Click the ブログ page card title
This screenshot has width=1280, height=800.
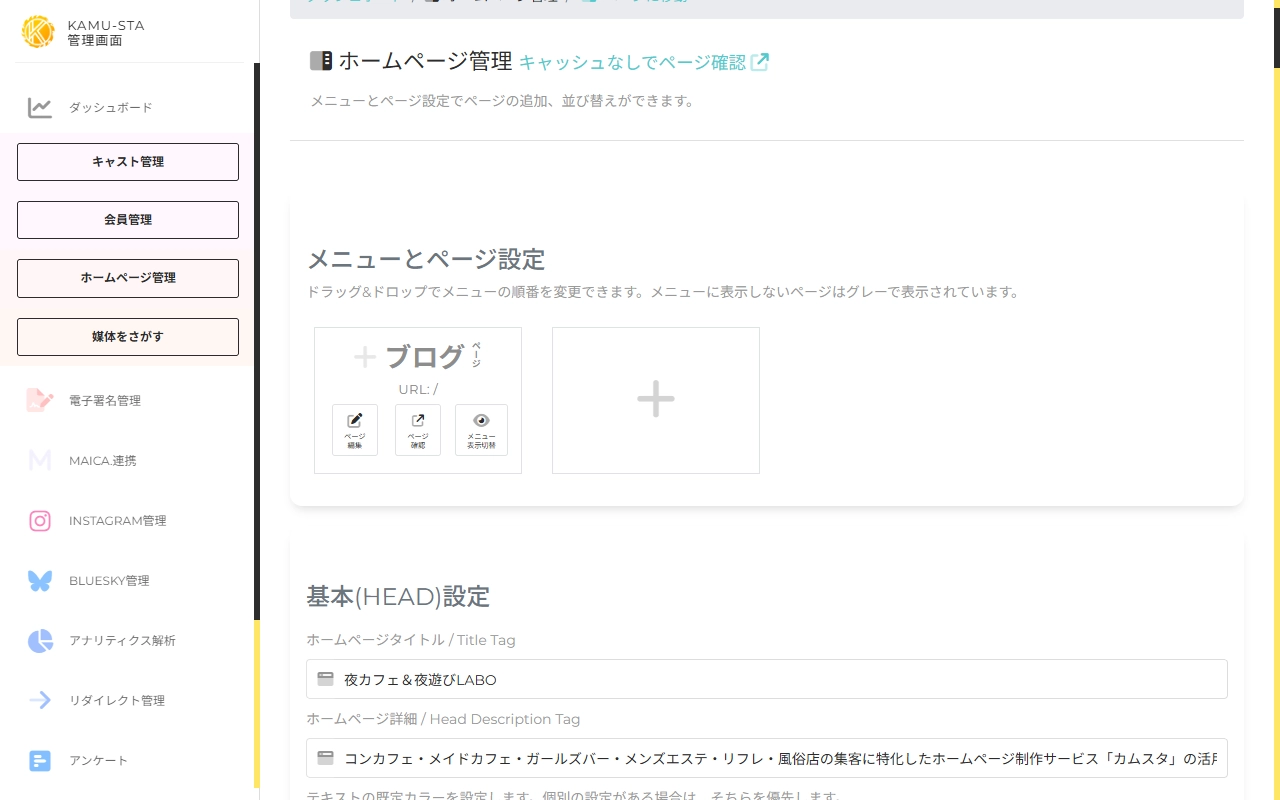click(x=425, y=357)
